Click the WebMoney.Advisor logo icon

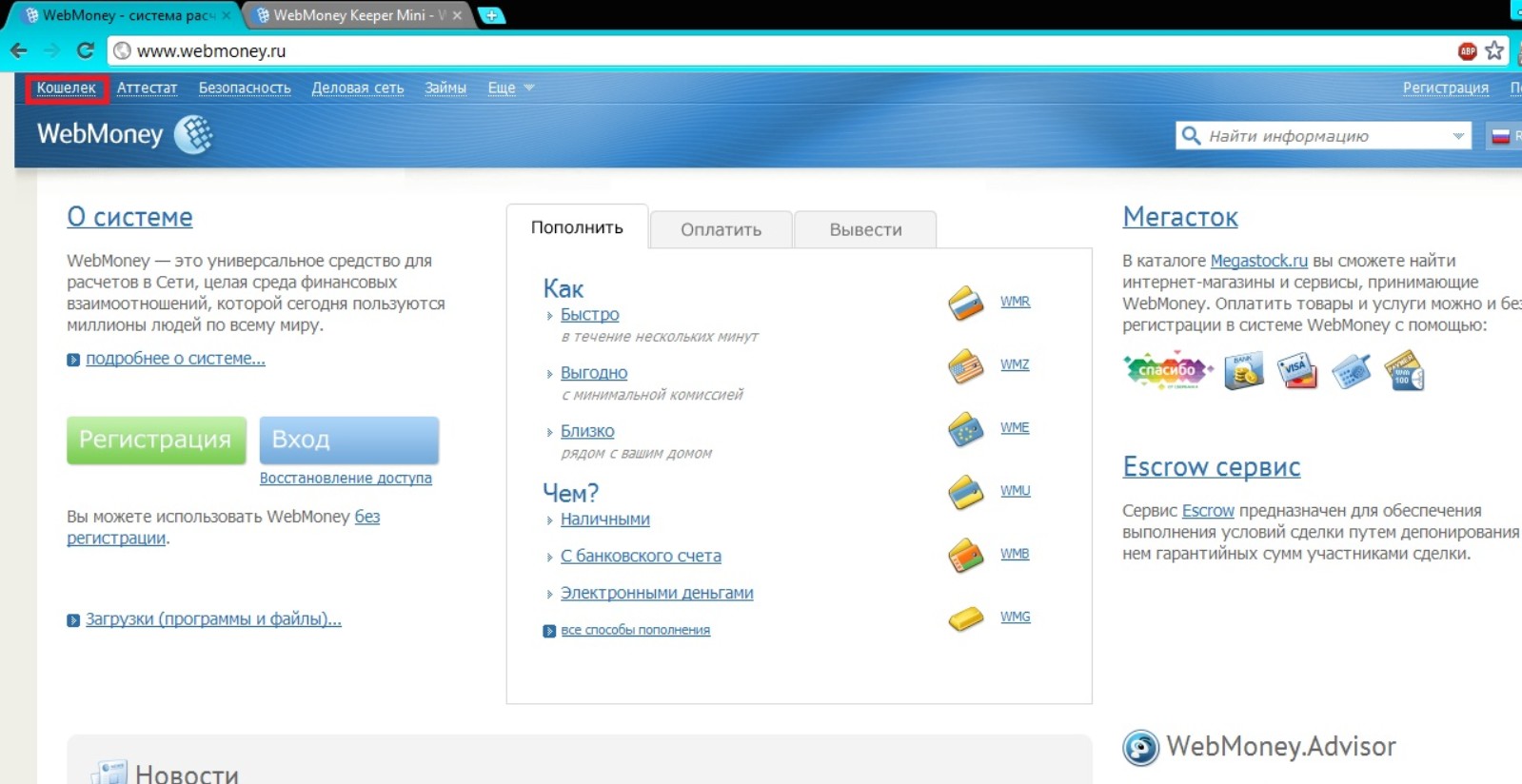tap(1140, 748)
